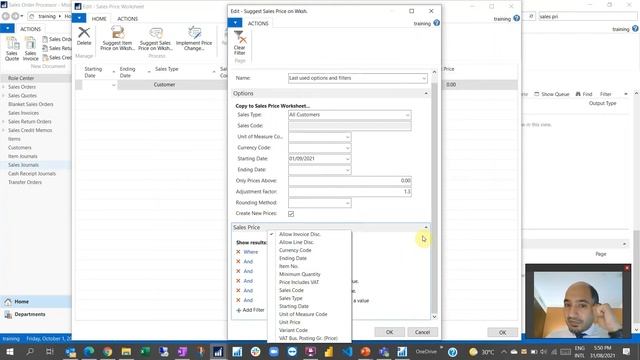Click search box containing sales pri
This screenshot has height=360, width=640.
point(587,16)
